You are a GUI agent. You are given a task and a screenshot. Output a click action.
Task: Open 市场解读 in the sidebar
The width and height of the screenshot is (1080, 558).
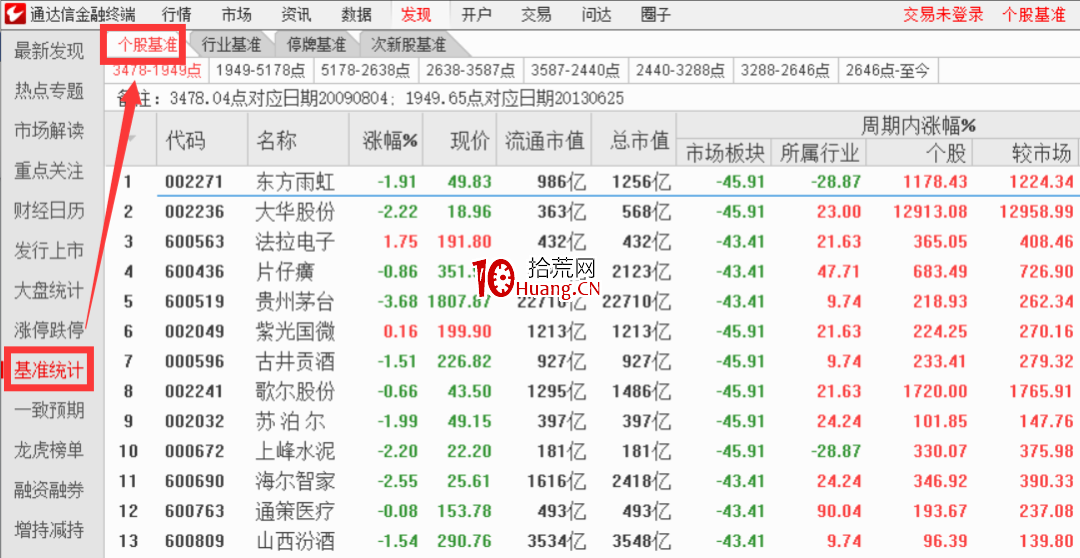tap(49, 131)
